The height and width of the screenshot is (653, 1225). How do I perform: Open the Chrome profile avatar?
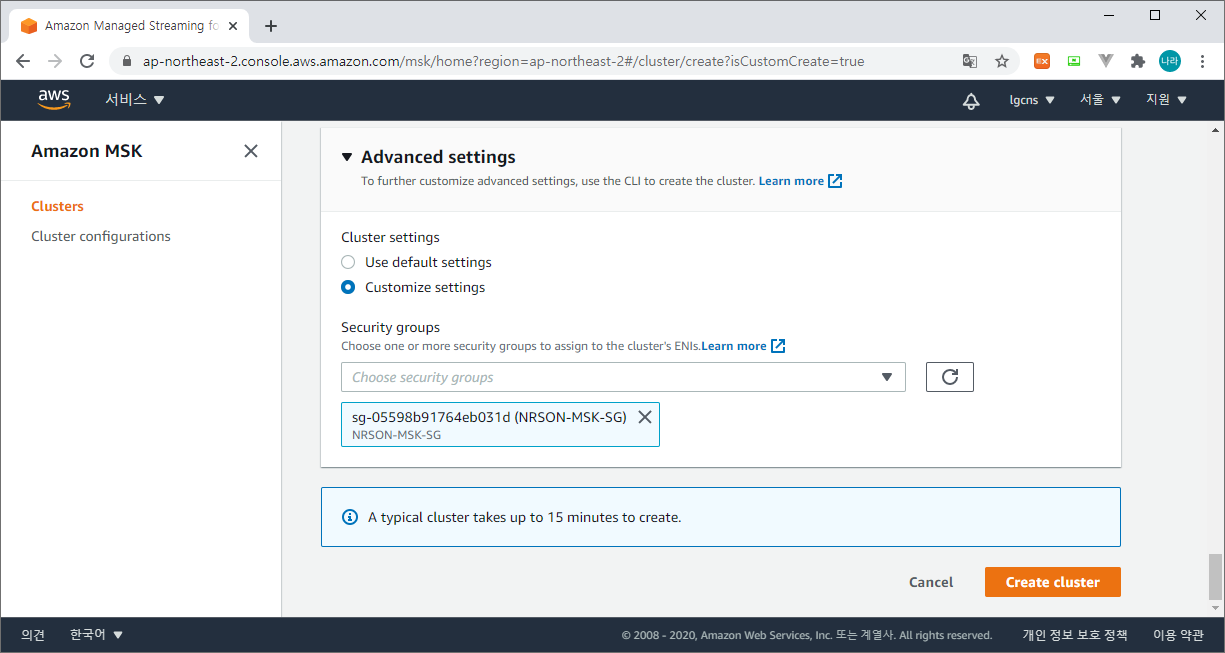(x=1170, y=61)
